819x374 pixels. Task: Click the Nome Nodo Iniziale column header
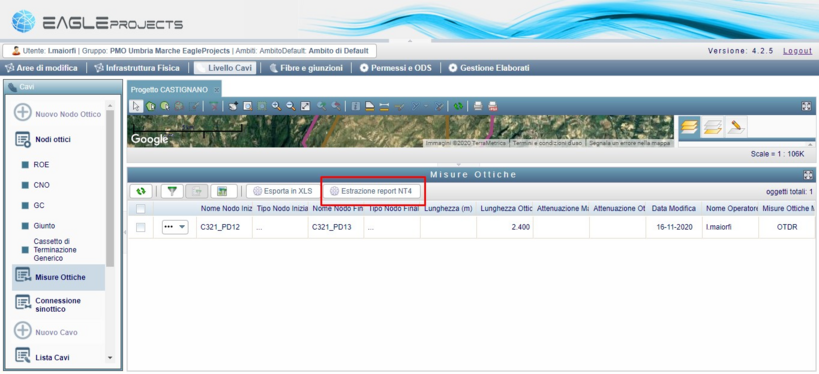tap(224, 208)
